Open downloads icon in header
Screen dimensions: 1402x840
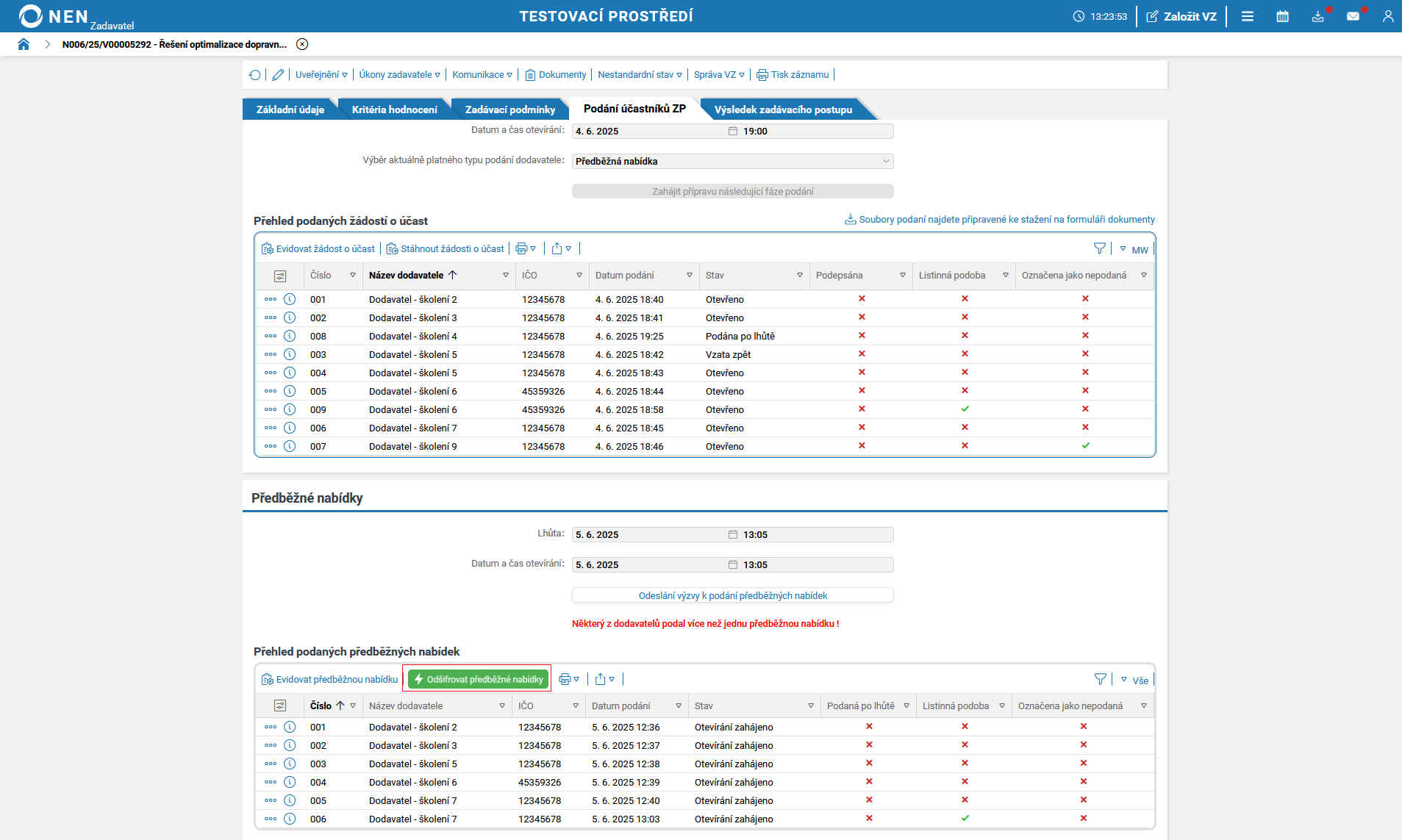1318,16
